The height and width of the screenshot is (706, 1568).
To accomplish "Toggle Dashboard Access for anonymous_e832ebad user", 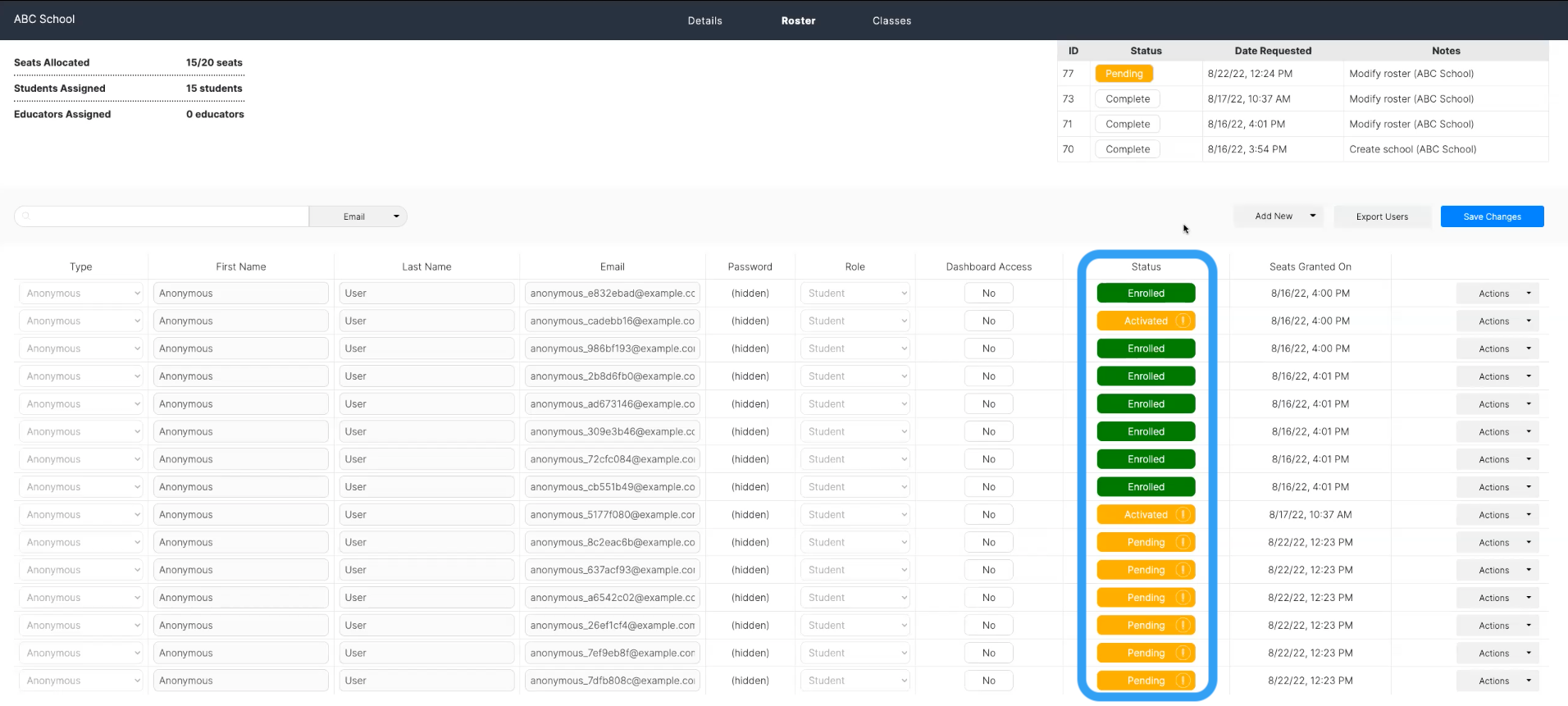I will coord(988,294).
